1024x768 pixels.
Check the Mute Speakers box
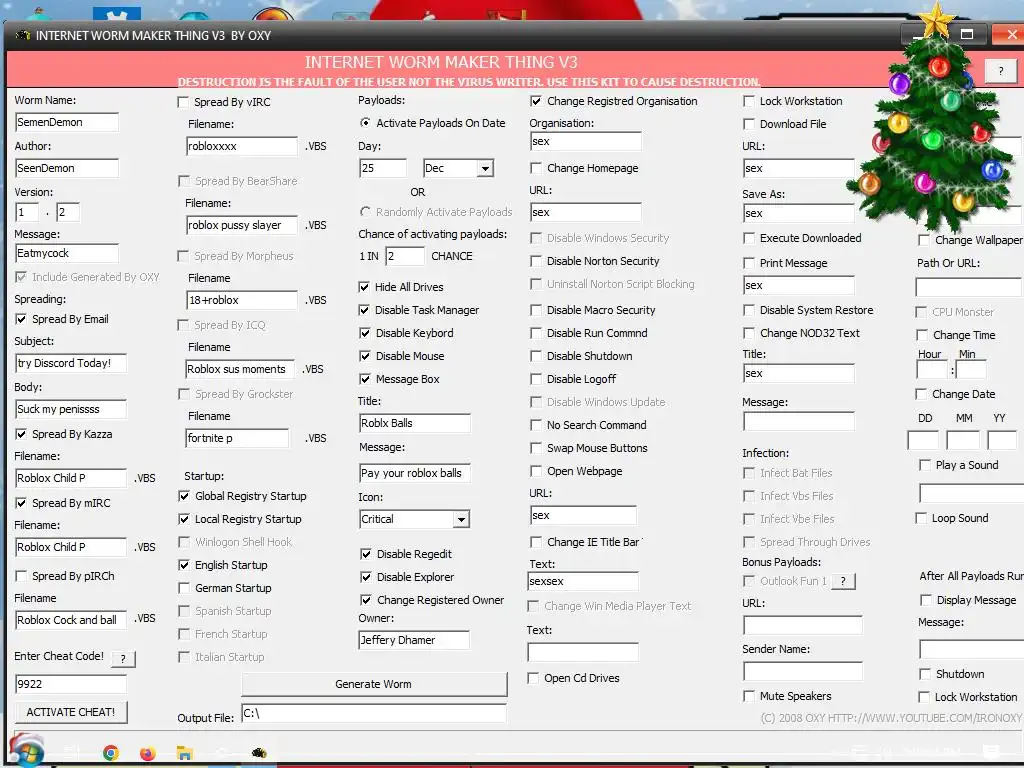(x=749, y=696)
